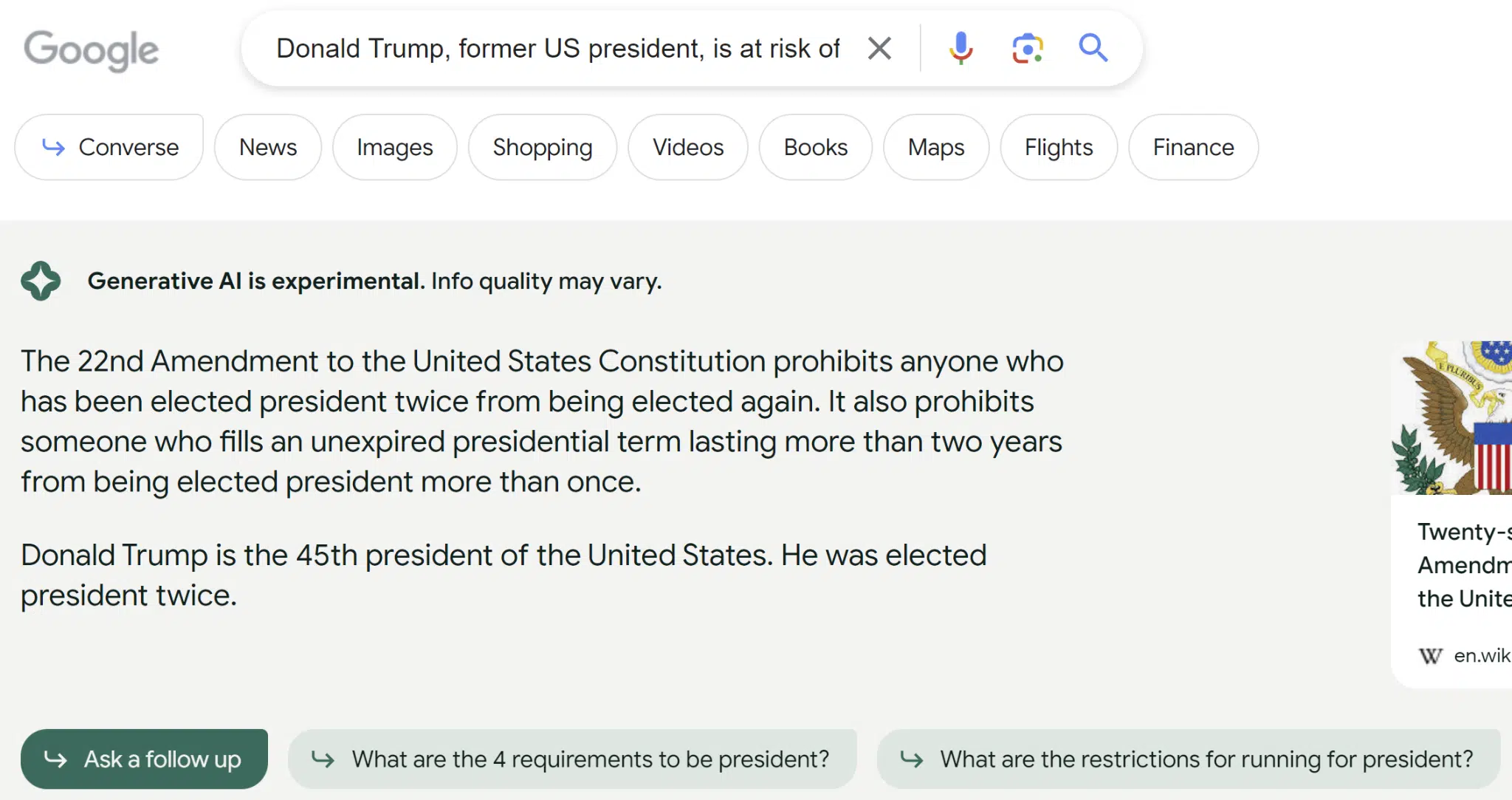1512x800 pixels.
Task: Click the Ask a Follow Up button
Action: (144, 759)
